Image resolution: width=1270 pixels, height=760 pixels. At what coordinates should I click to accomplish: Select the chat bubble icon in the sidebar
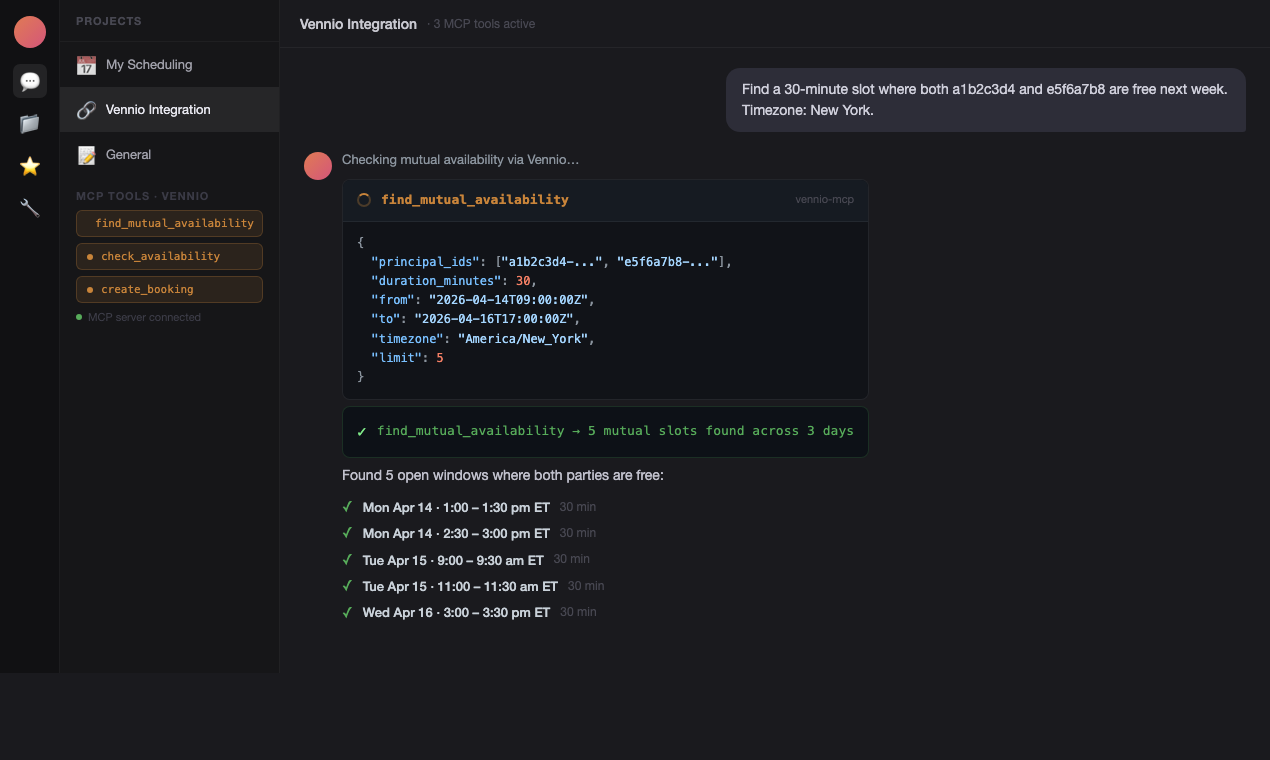(x=30, y=81)
